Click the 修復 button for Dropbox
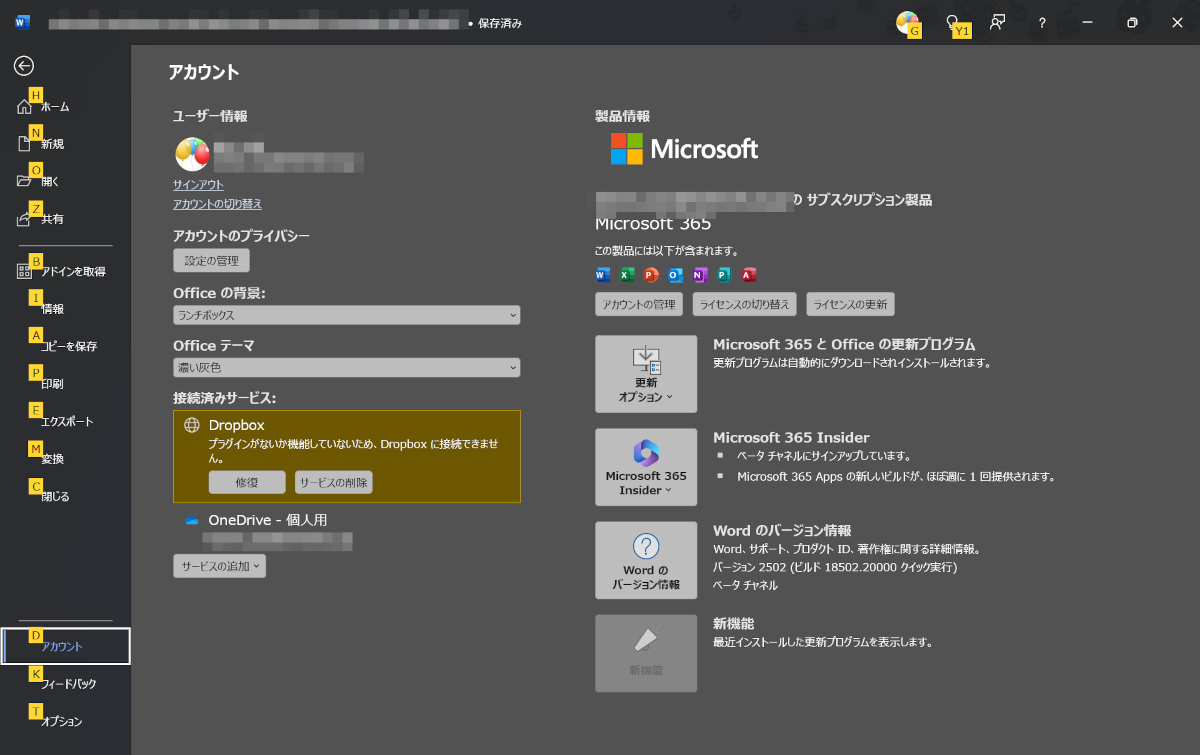 coord(246,481)
